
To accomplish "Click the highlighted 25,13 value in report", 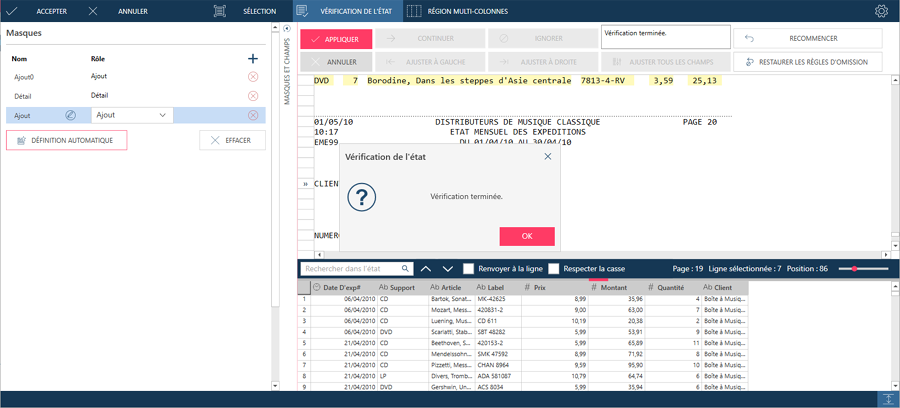I will tap(704, 81).
